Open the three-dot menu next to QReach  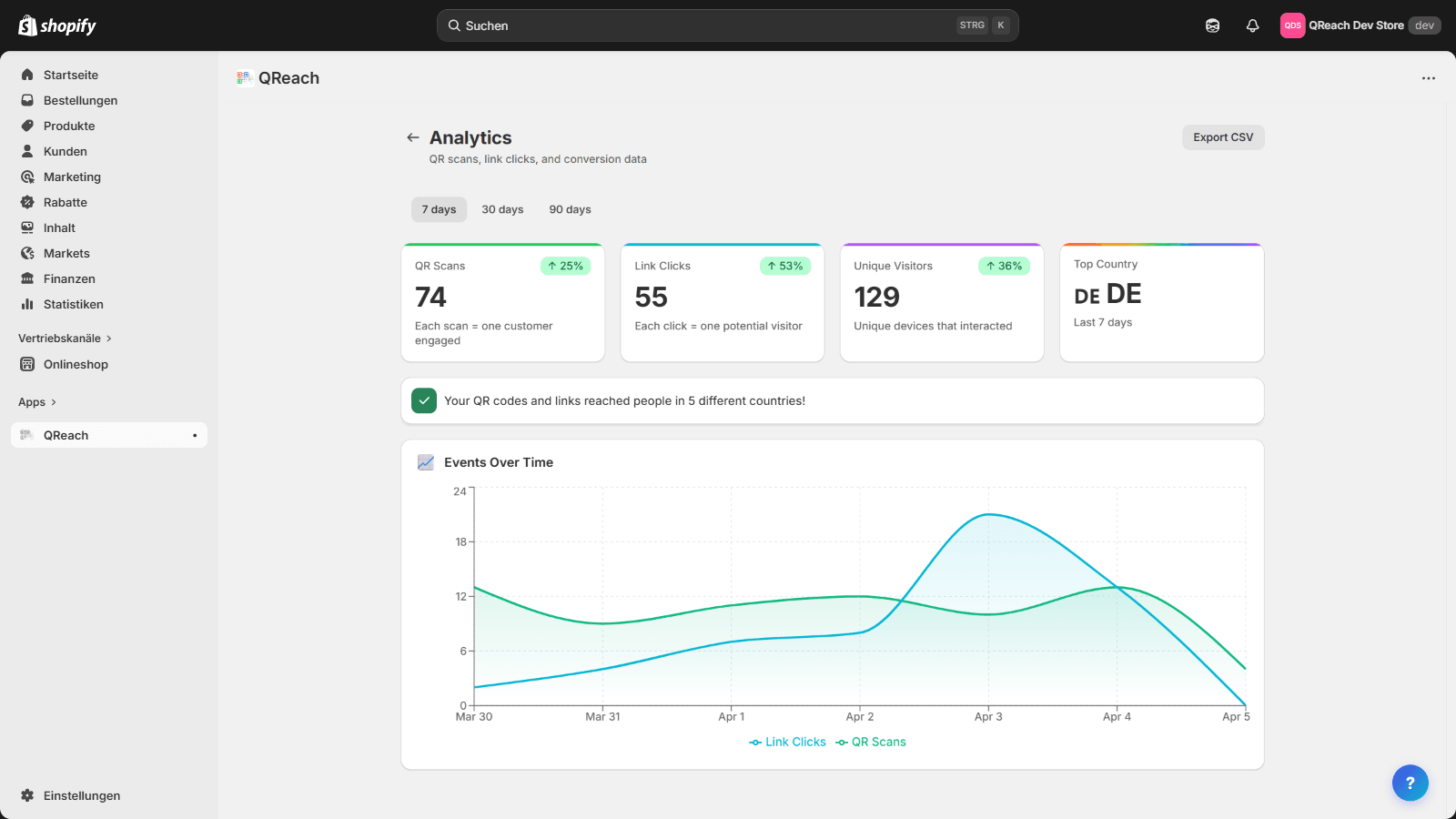pyautogui.click(x=1428, y=78)
